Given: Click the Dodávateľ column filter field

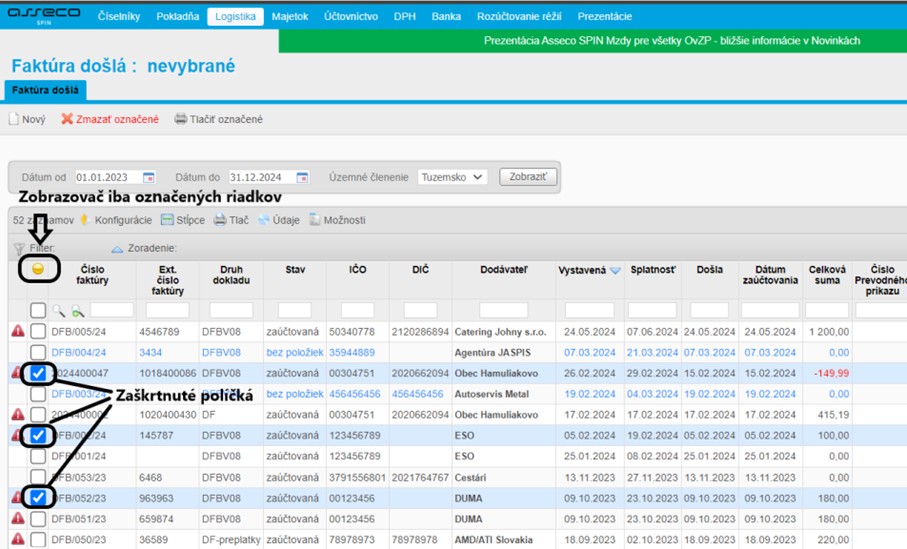Looking at the screenshot, I should point(503,311).
